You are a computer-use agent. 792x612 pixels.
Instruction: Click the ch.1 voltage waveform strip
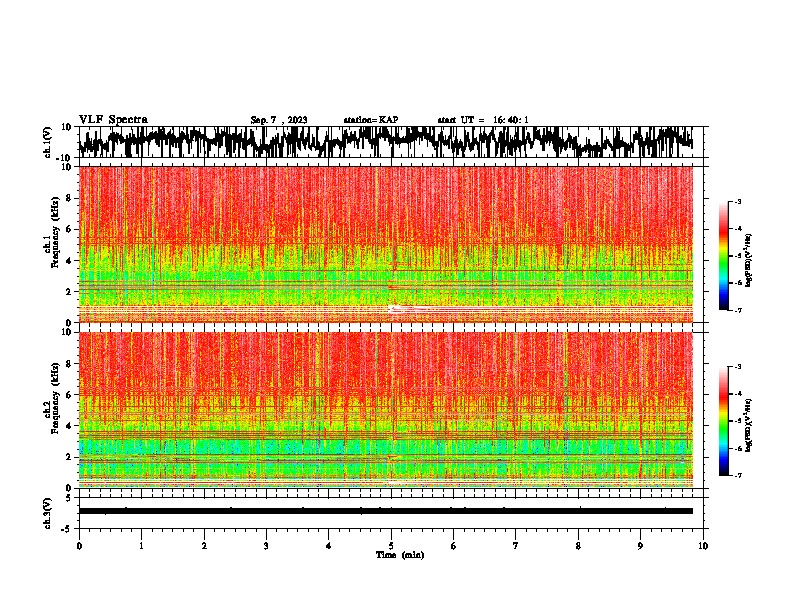point(386,142)
